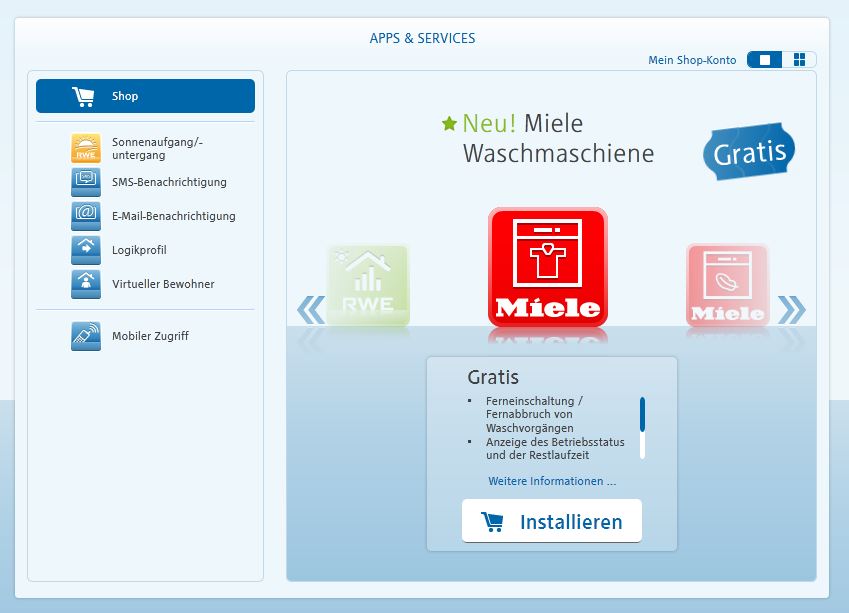The width and height of the screenshot is (849, 613).
Task: Select the faded RWE app tile
Action: pyautogui.click(x=368, y=285)
